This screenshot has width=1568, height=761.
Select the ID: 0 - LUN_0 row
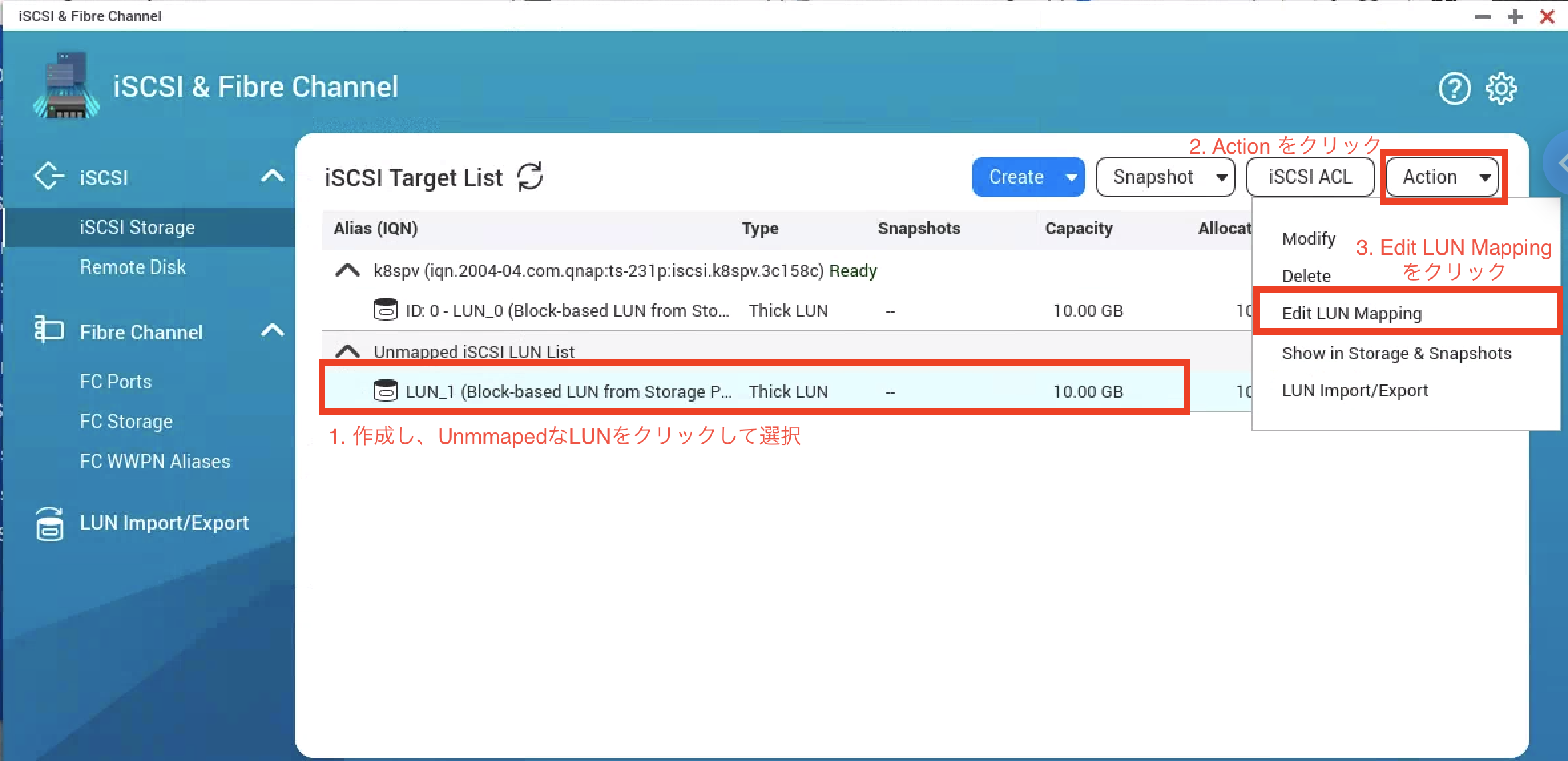pyautogui.click(x=787, y=310)
